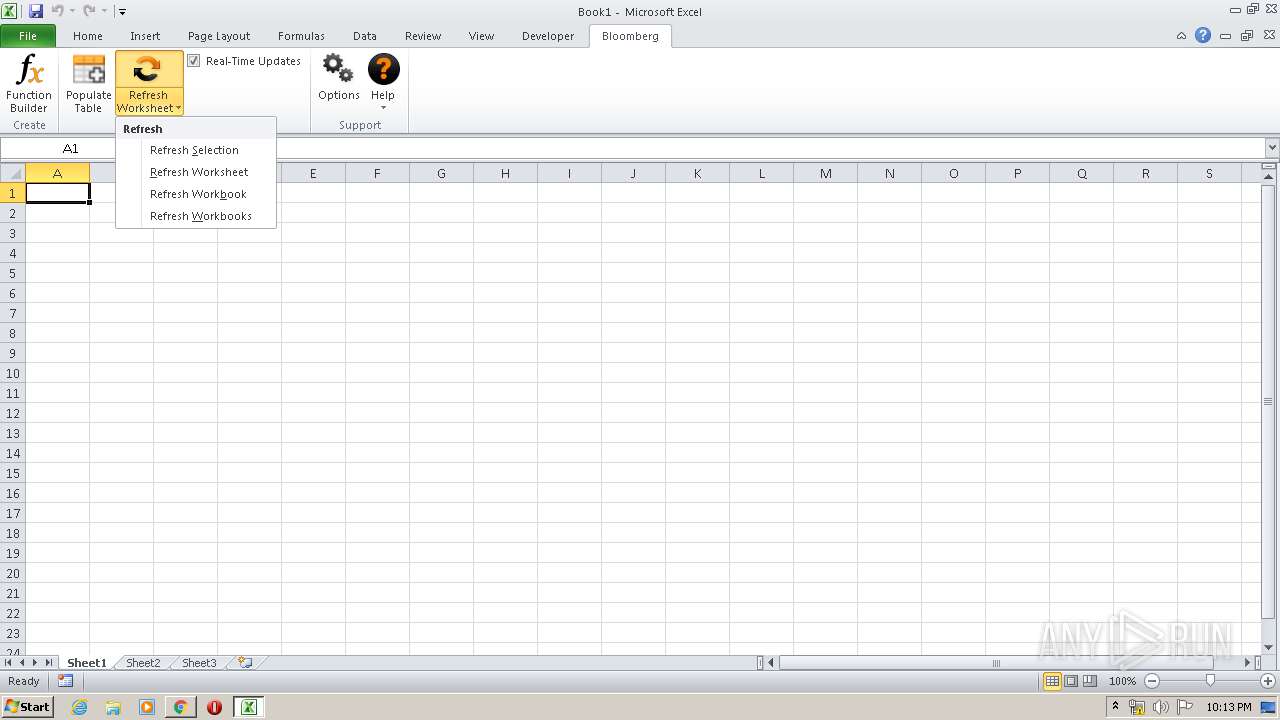Open Windows Media Player from taskbar
This screenshot has height=720, width=1280.
click(x=147, y=707)
